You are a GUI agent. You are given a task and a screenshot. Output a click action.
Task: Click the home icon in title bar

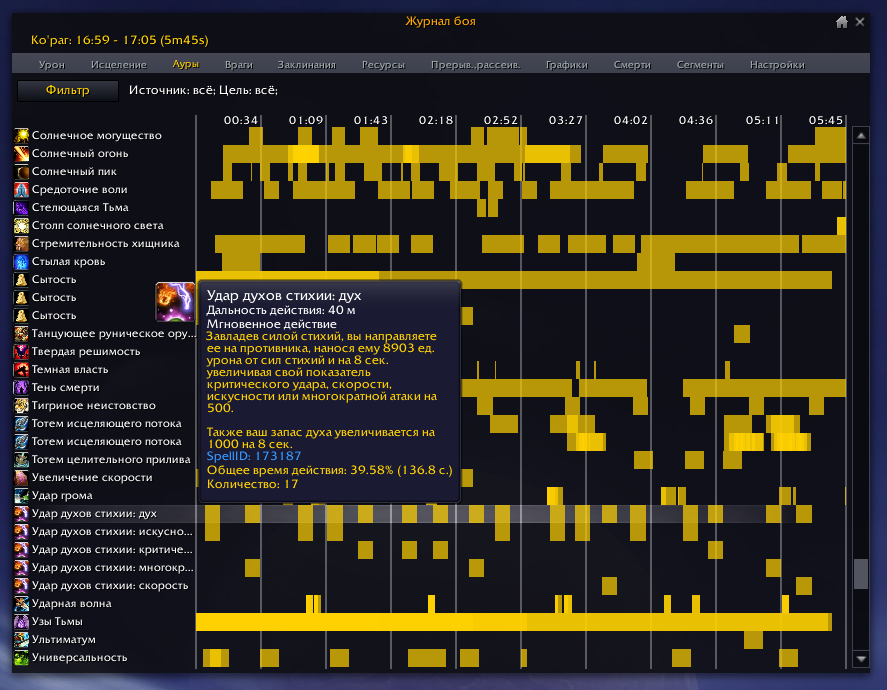tap(842, 21)
